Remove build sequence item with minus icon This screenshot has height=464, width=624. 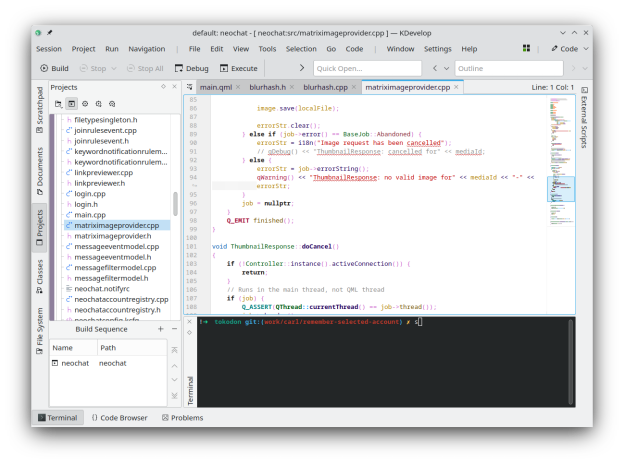pos(174,329)
